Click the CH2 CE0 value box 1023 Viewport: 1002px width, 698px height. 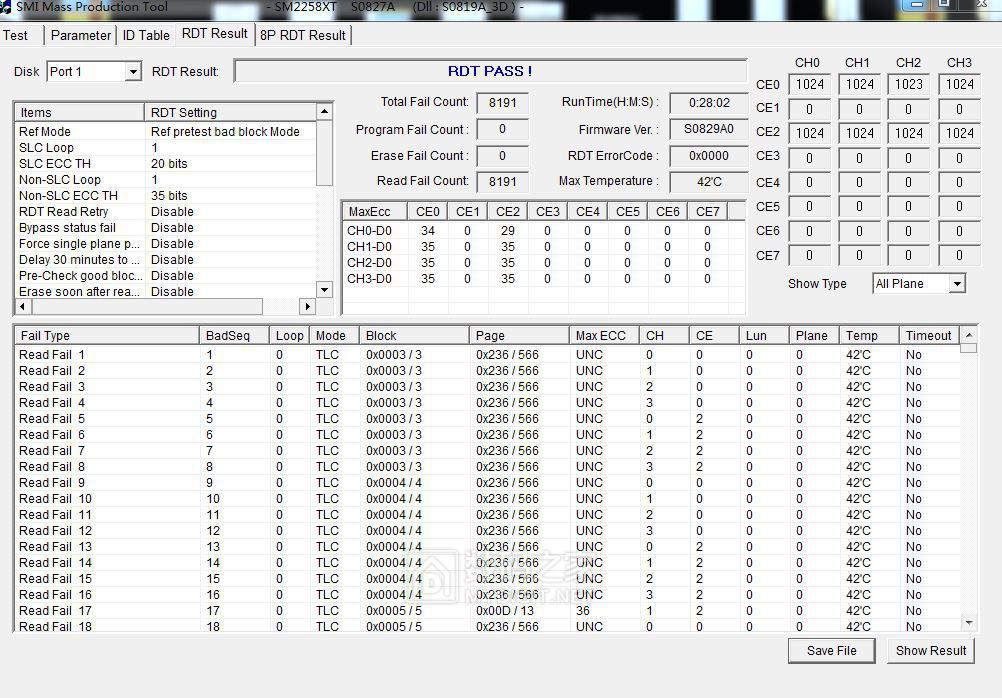(x=908, y=85)
